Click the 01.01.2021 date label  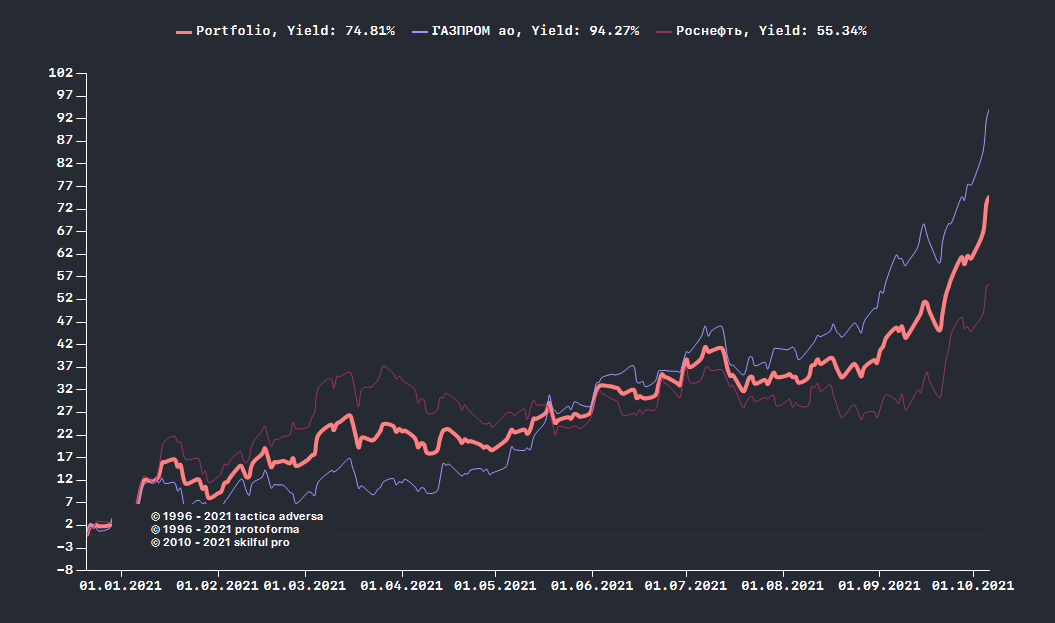click(118, 586)
